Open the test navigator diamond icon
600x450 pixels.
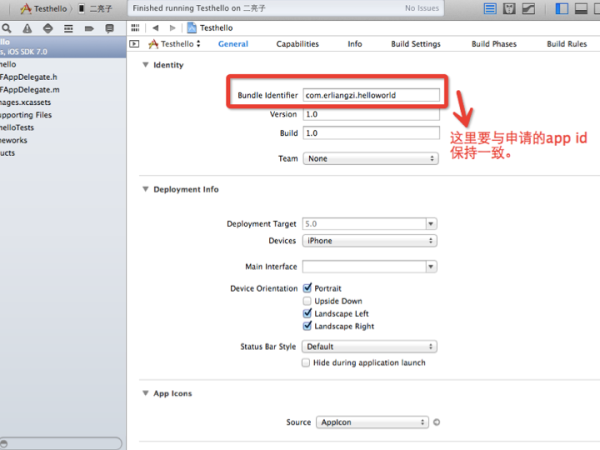coord(48,28)
